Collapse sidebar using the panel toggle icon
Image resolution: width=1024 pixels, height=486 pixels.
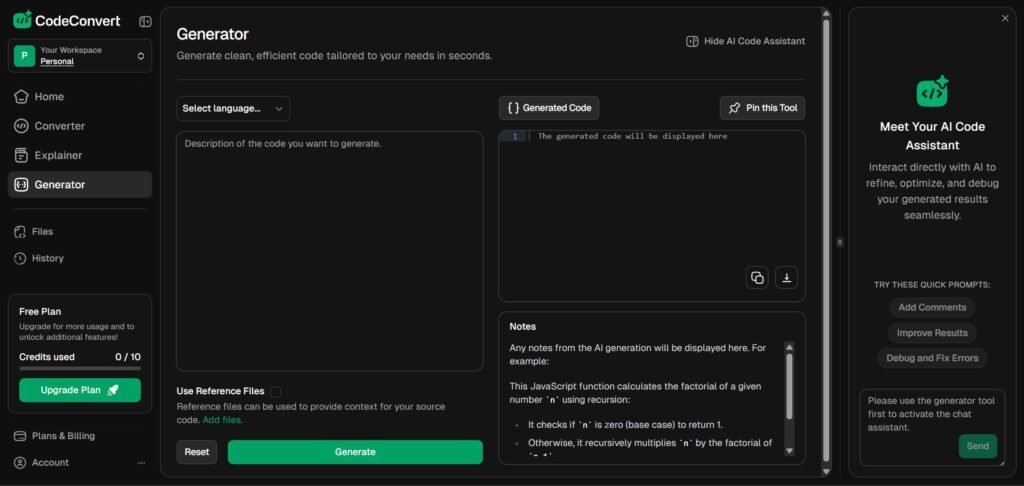click(x=146, y=21)
